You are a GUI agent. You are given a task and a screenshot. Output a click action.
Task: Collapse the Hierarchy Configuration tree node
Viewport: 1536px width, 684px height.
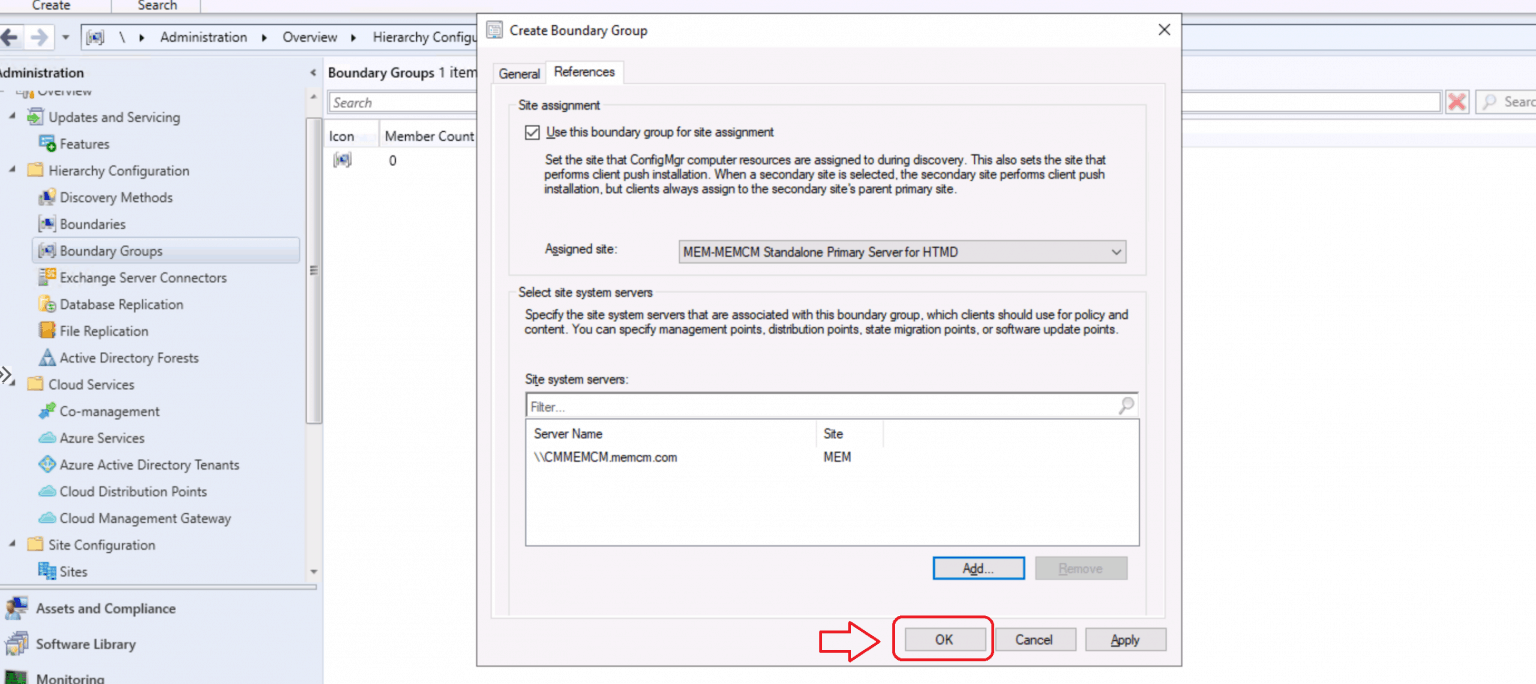tap(13, 171)
